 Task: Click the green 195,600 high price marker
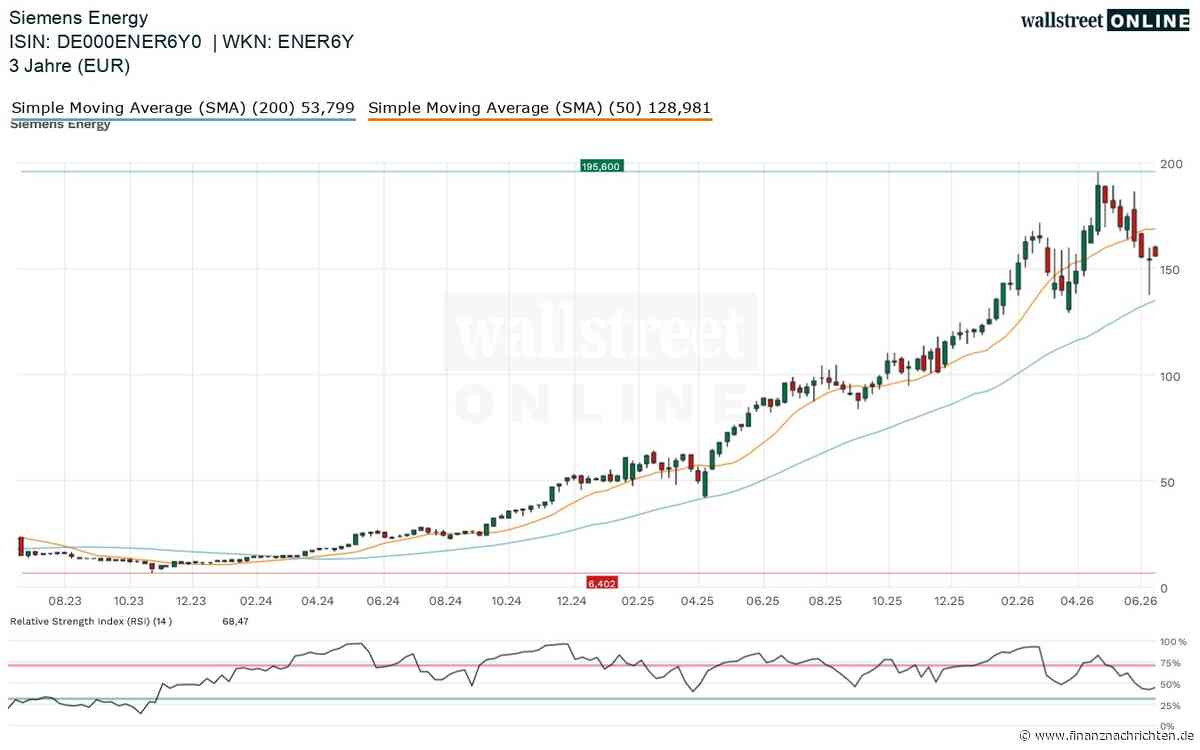(x=601, y=166)
